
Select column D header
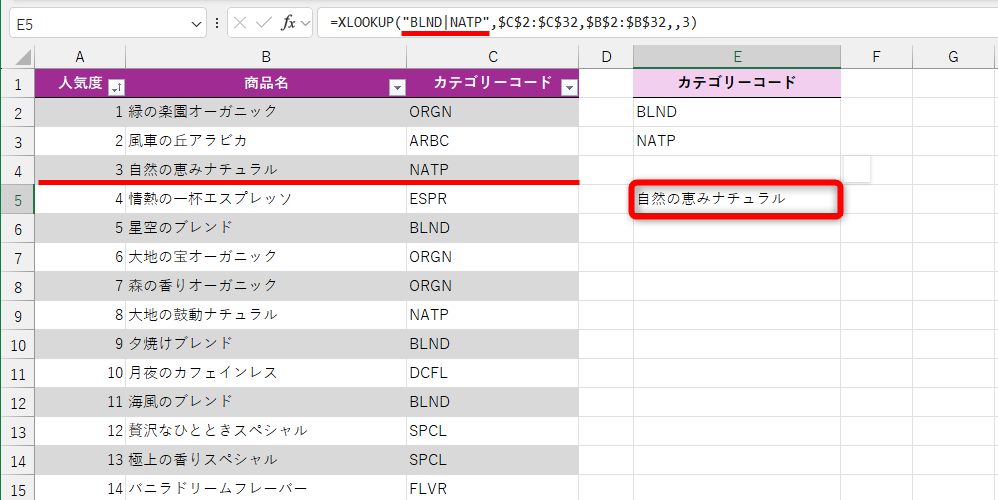point(606,57)
